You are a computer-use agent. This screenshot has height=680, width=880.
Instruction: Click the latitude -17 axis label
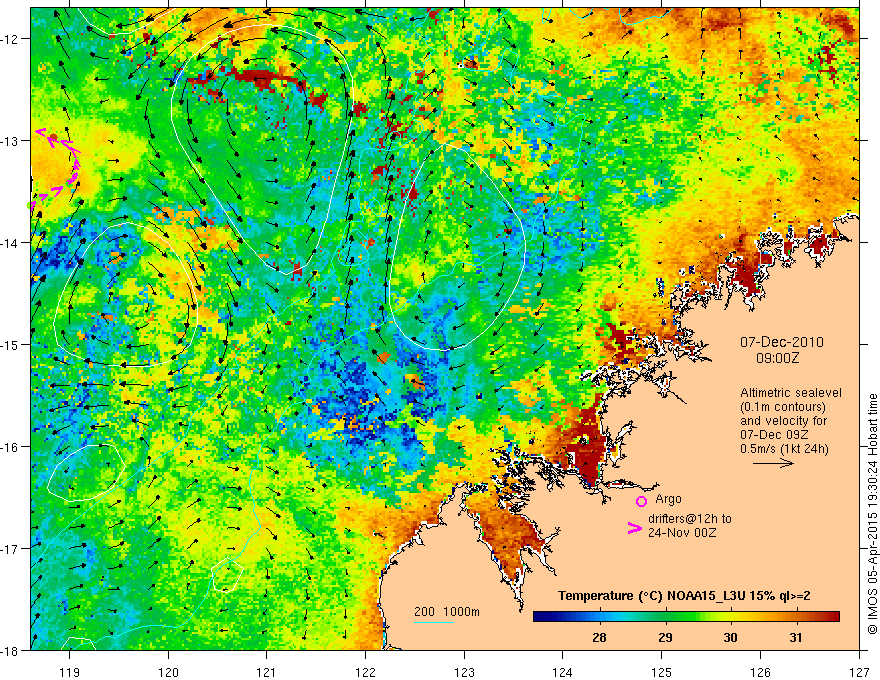point(11,549)
